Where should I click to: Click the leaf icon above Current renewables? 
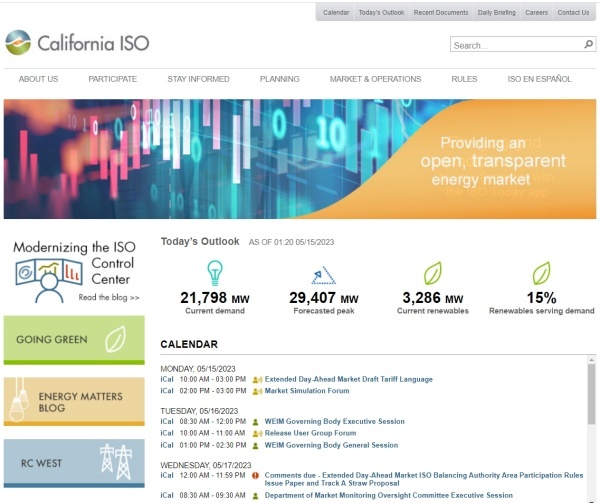(x=432, y=273)
